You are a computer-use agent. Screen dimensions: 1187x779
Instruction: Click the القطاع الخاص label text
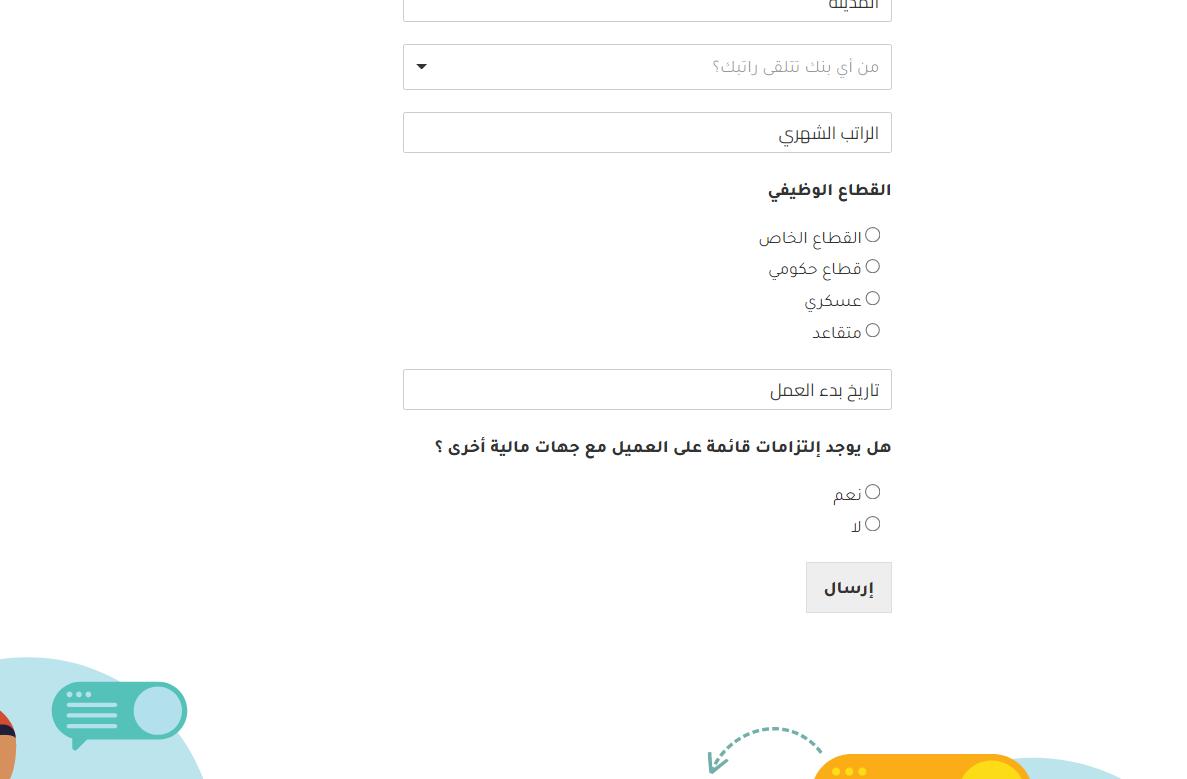click(810, 238)
